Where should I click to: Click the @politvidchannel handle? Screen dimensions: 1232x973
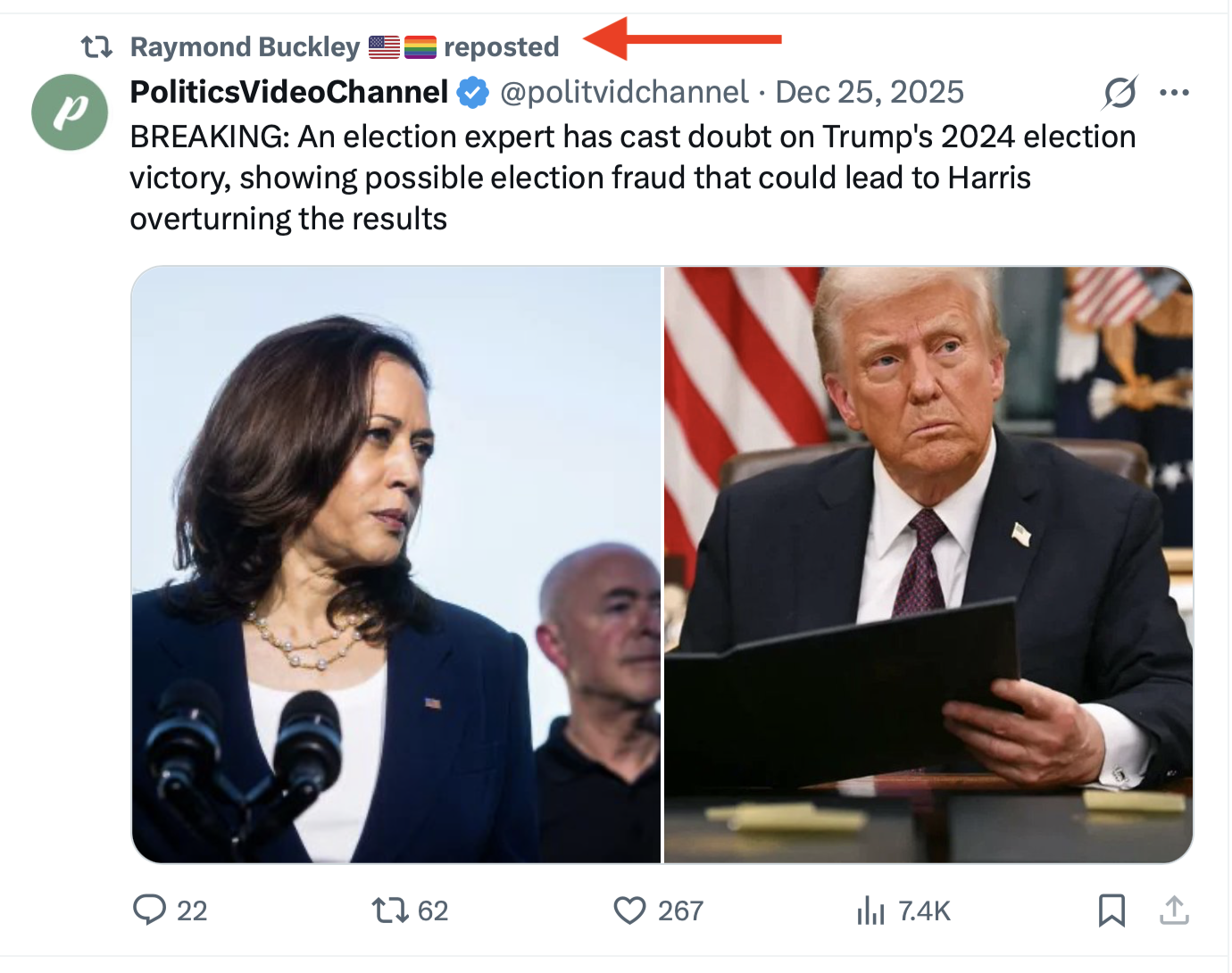tap(624, 92)
